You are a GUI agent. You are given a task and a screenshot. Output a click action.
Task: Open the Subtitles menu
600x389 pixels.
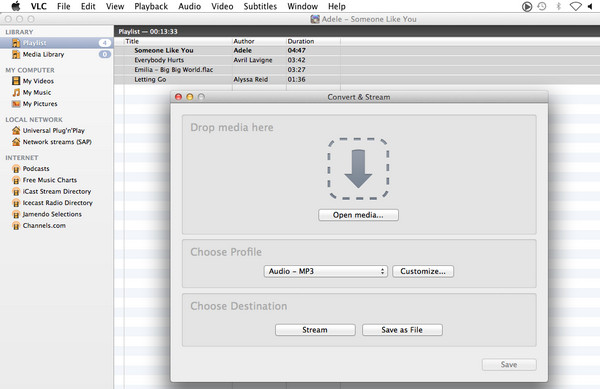click(260, 7)
